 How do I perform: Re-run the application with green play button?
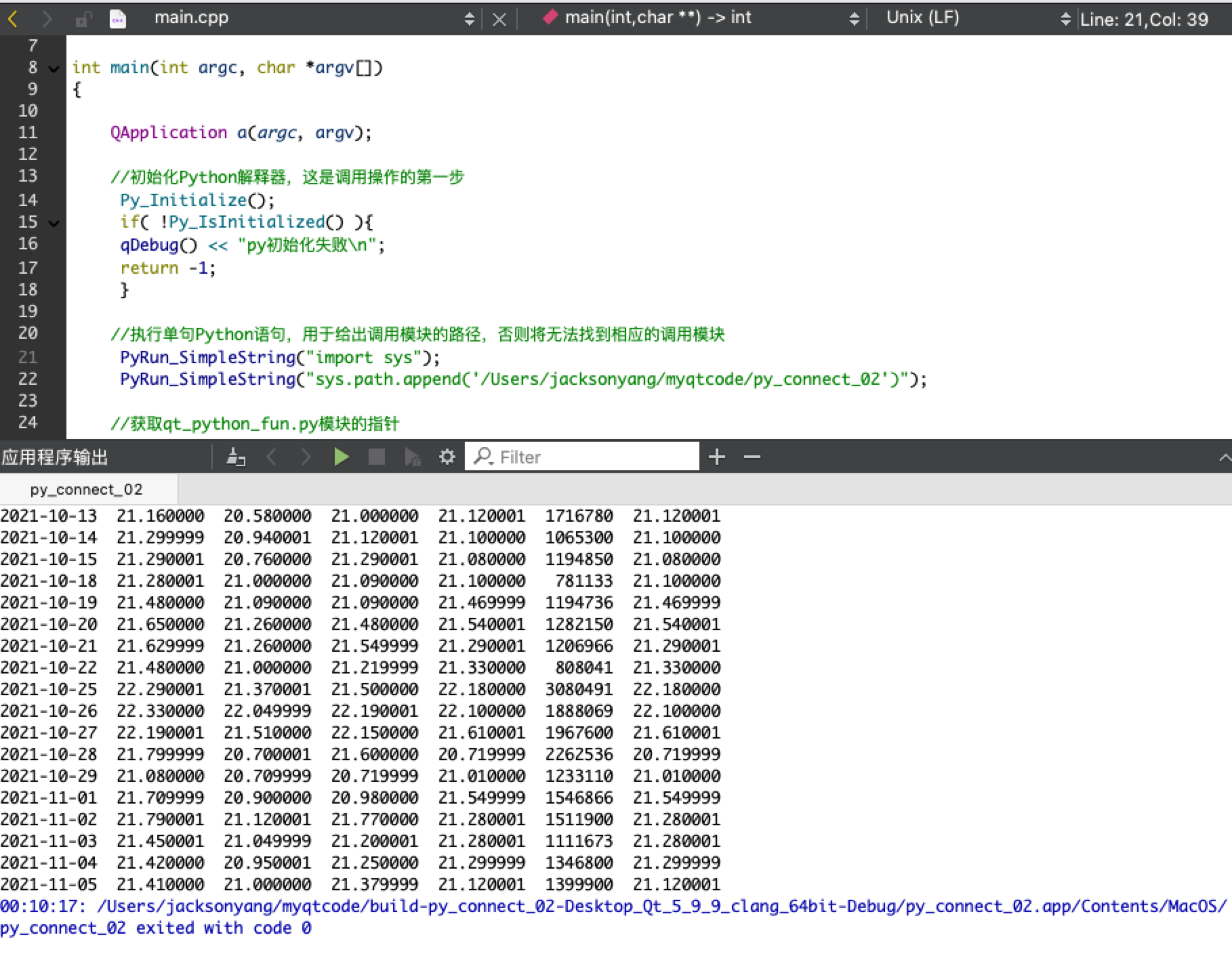342,457
